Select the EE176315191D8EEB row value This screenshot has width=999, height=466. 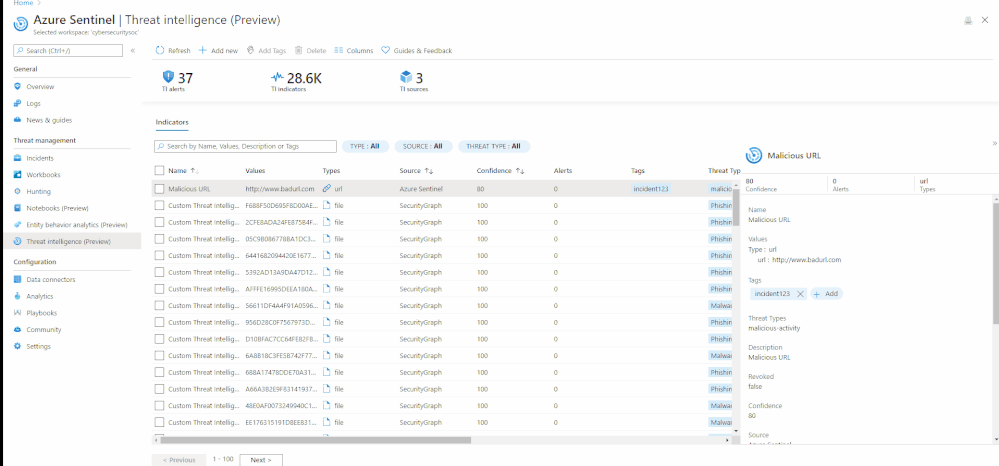tap(280, 422)
